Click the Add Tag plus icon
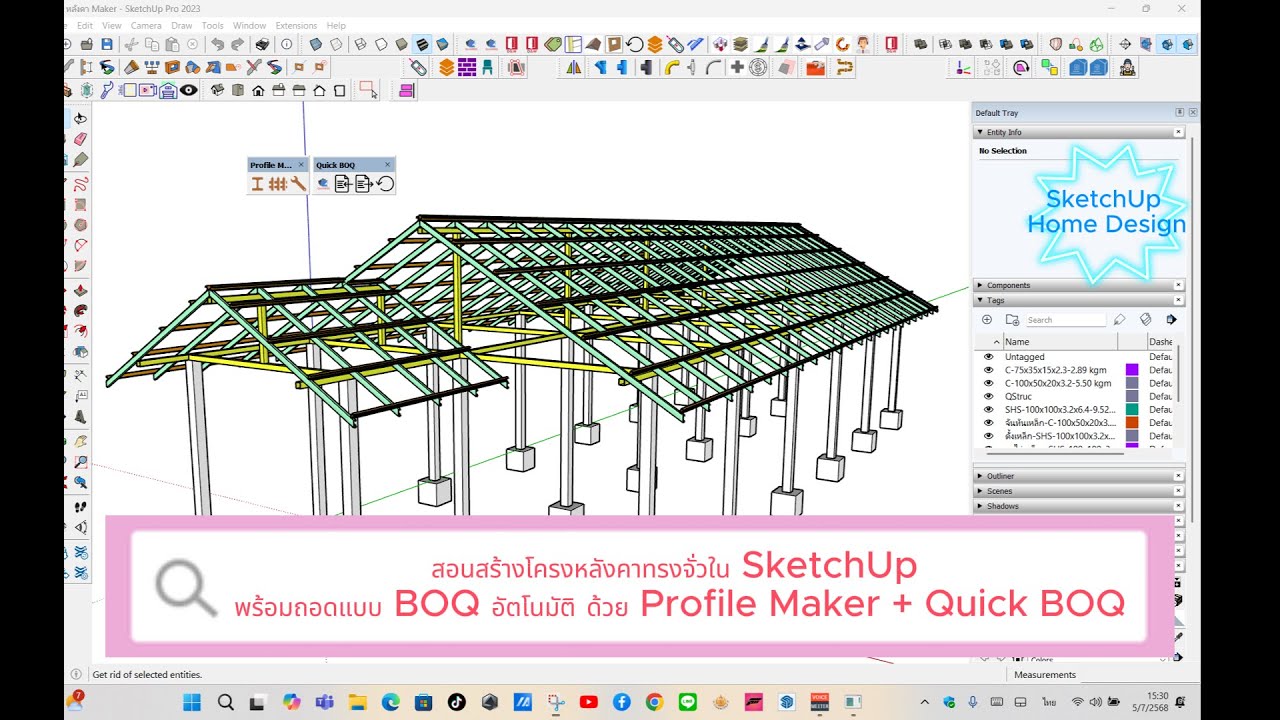The image size is (1280, 720). pyautogui.click(x=987, y=320)
